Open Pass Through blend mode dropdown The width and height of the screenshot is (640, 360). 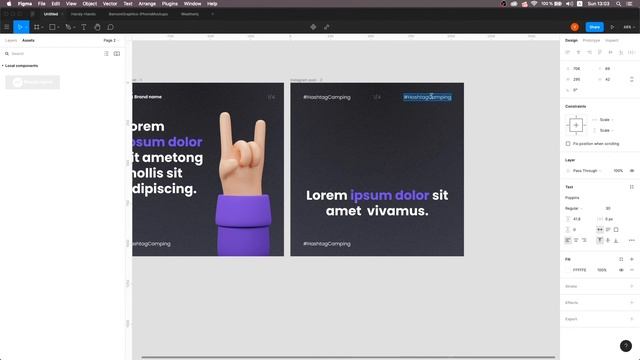587,171
